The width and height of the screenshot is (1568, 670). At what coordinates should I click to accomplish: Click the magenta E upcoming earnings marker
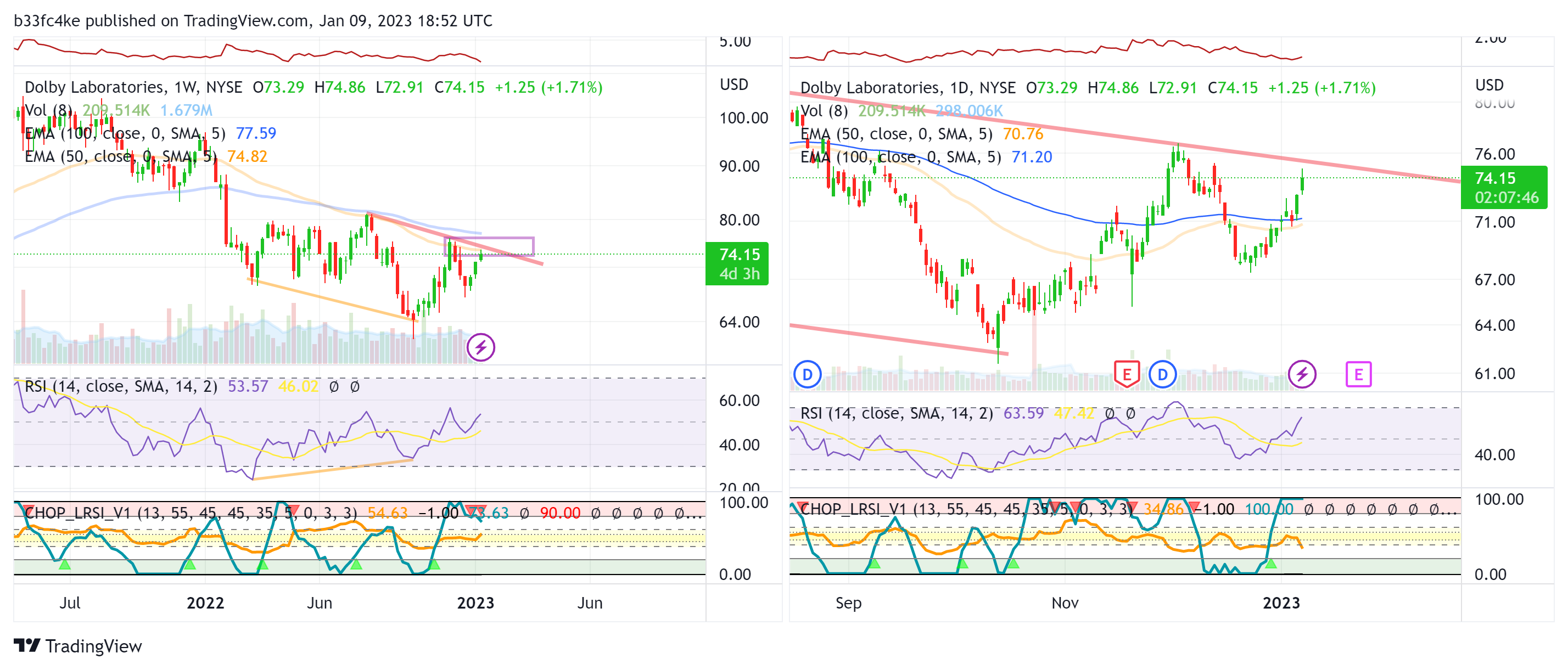(x=1358, y=374)
